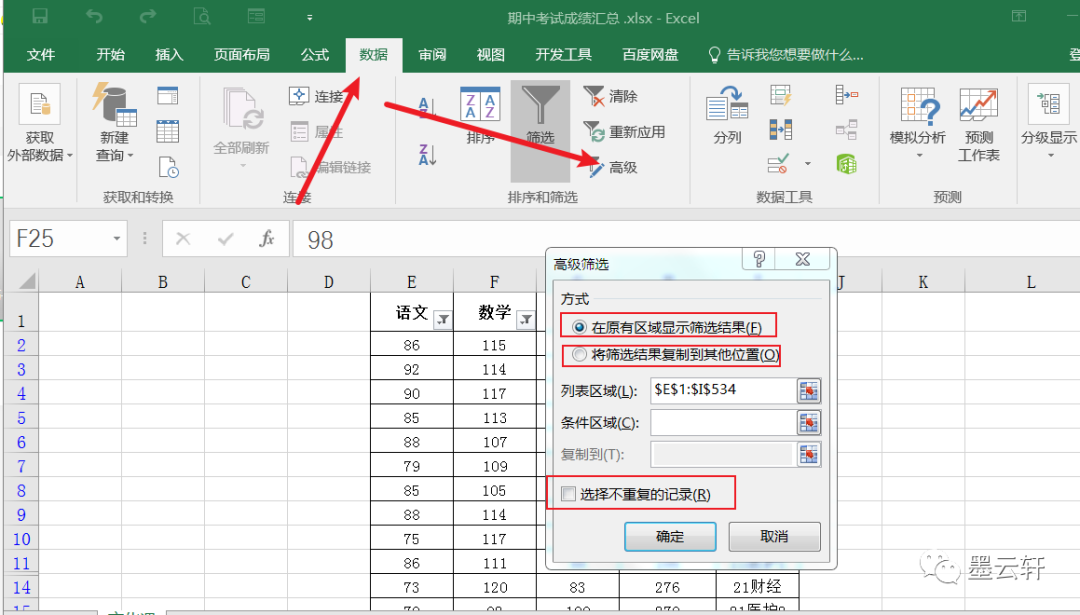Click 重新应用 to reapply the filter
1080x615 pixels.
click(x=624, y=132)
